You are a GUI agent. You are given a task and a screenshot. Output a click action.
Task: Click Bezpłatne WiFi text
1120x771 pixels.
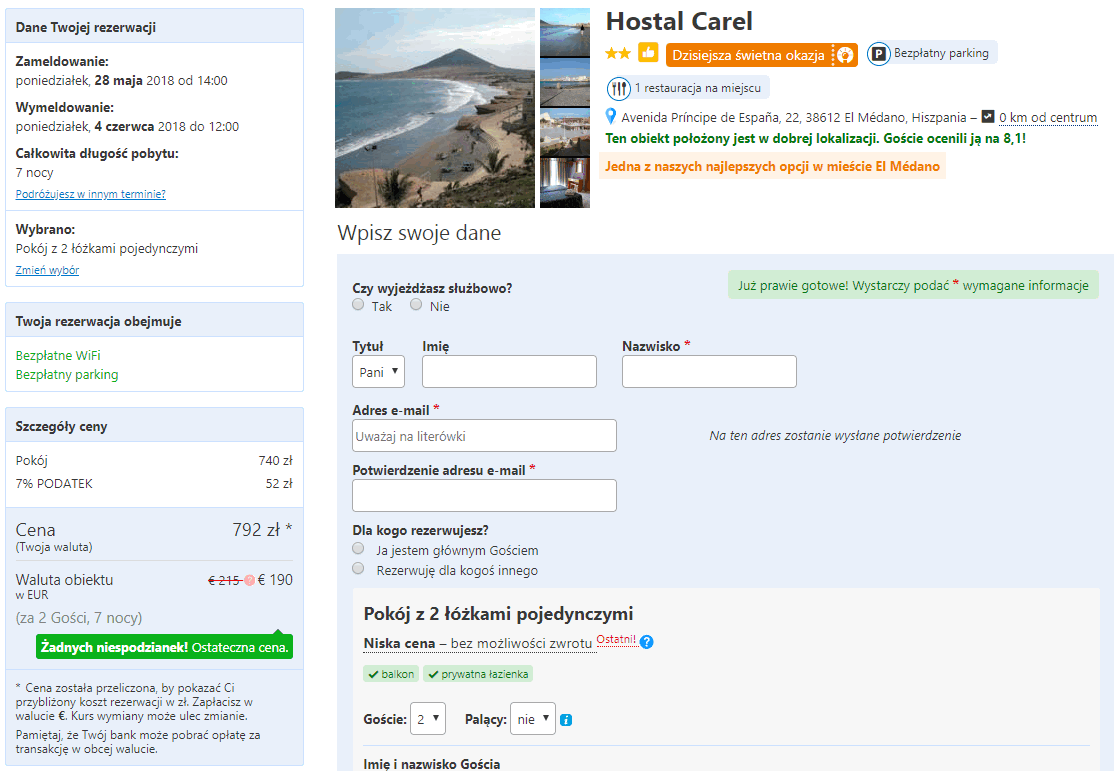click(58, 355)
